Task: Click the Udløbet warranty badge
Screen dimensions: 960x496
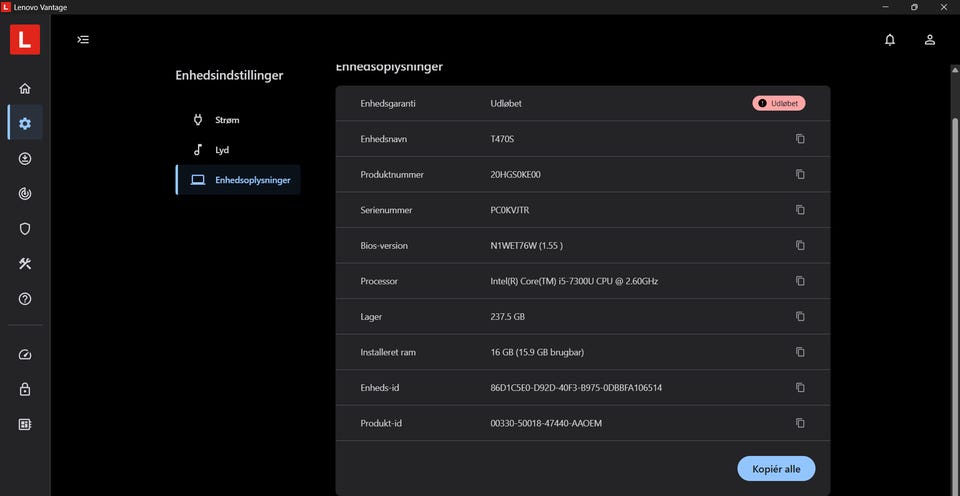Action: pos(779,103)
